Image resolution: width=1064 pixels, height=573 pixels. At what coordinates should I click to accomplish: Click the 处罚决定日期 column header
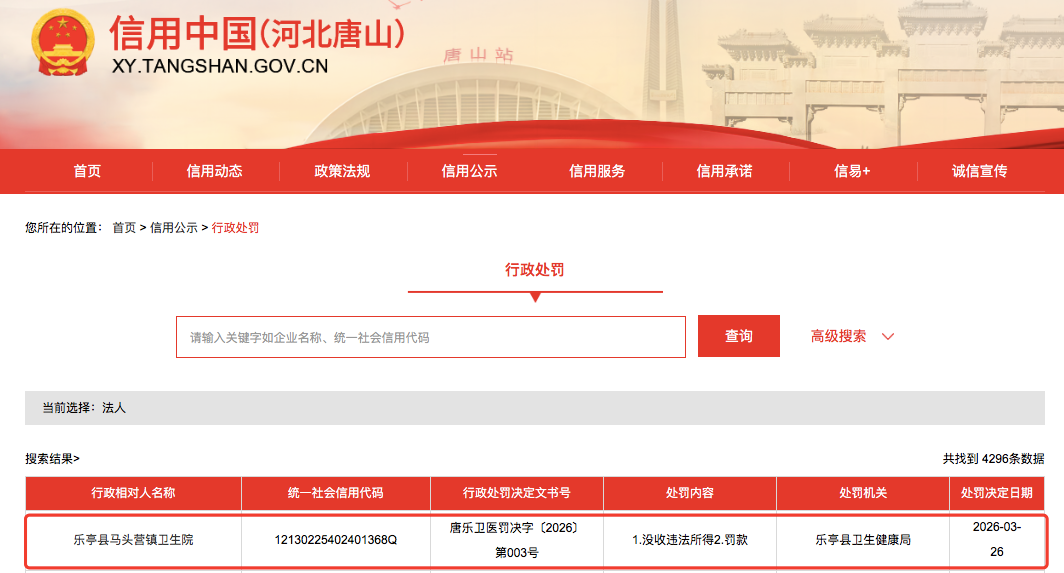[x=997, y=493]
